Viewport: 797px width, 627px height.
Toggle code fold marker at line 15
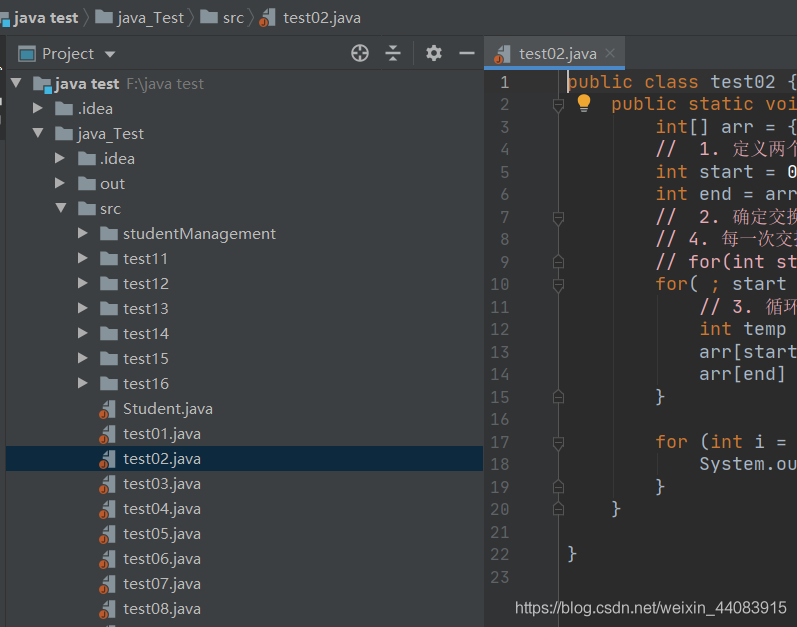(558, 397)
